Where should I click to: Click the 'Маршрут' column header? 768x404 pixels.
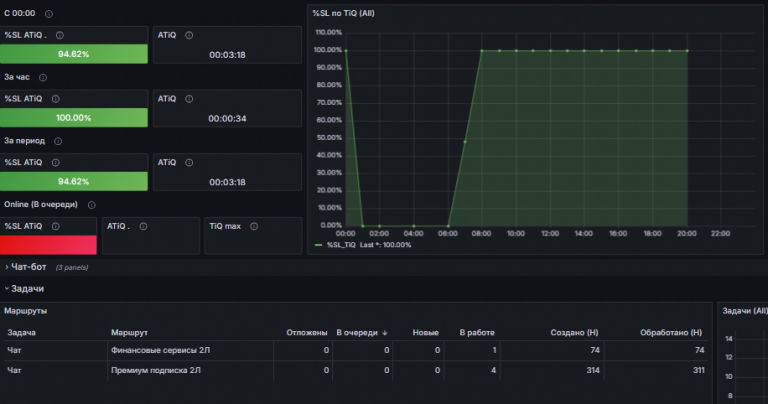pyautogui.click(x=129, y=333)
